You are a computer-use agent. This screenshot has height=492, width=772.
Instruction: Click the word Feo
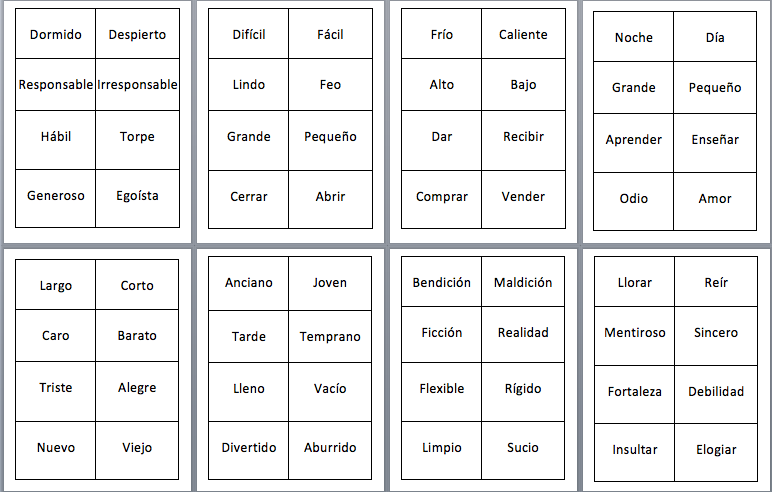pos(330,85)
